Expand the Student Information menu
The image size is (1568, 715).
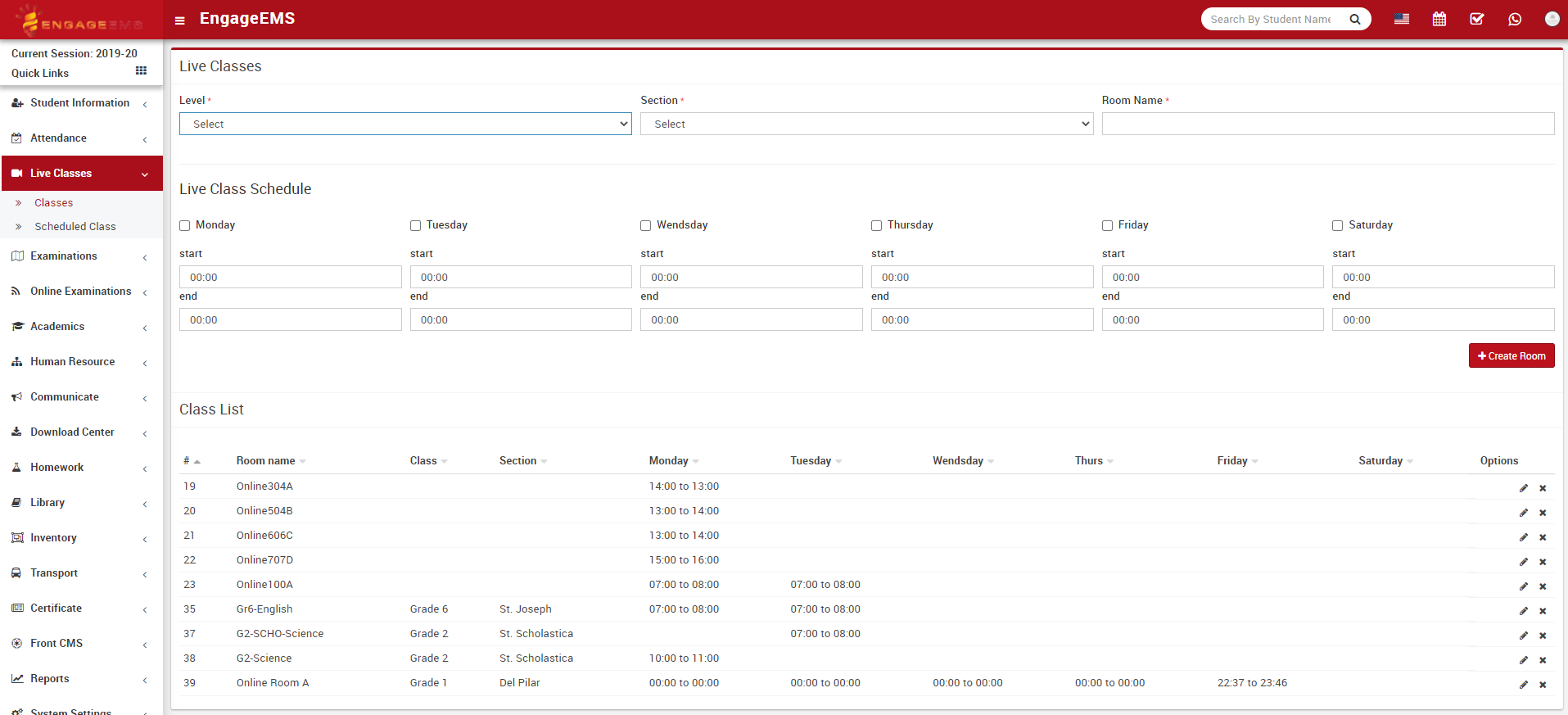pyautogui.click(x=82, y=103)
